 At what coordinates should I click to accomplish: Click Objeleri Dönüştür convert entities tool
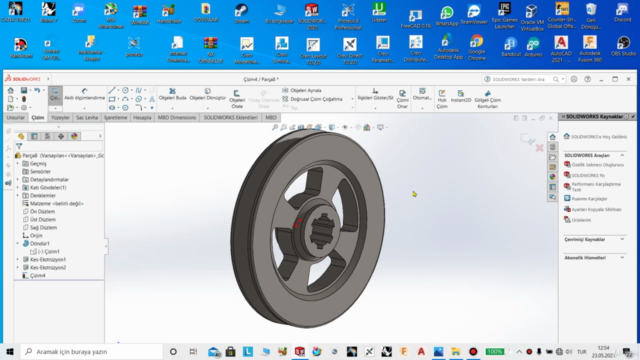[207, 94]
